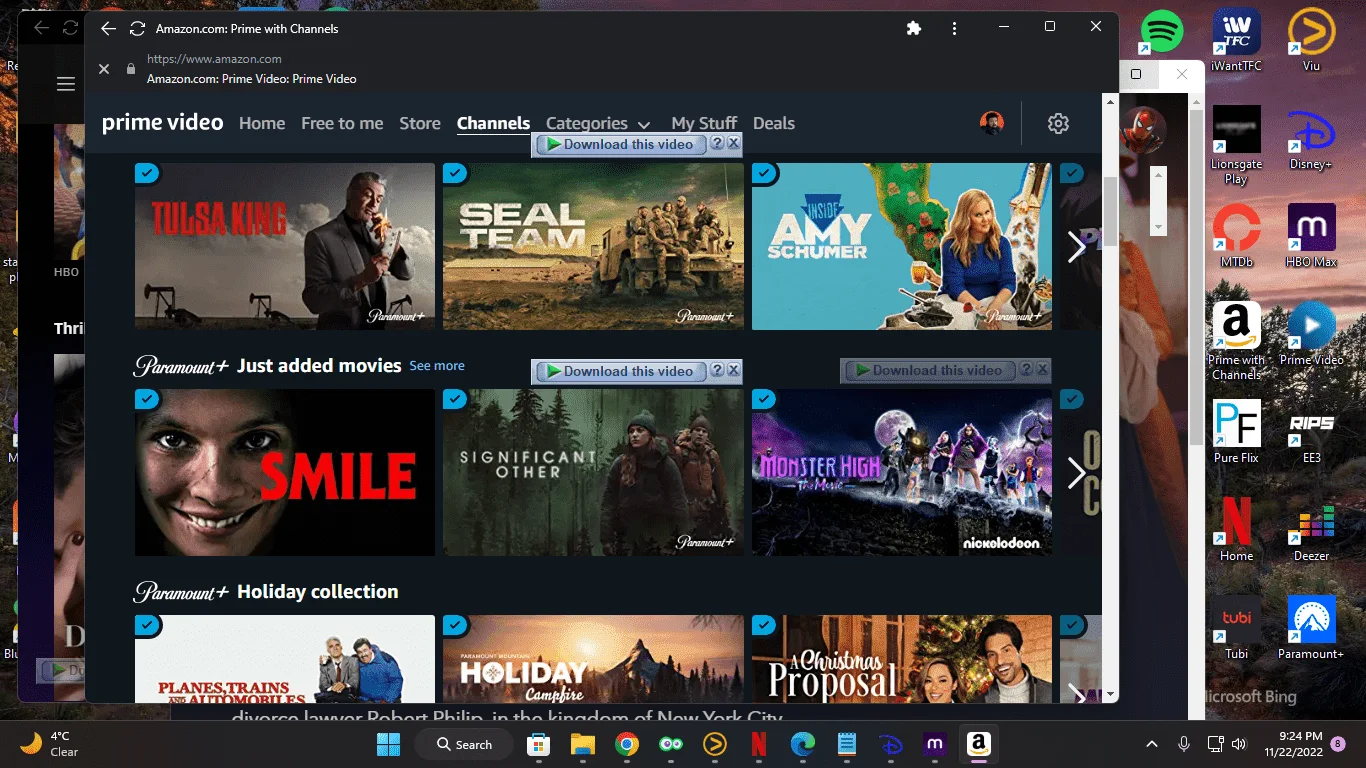Viewport: 1366px width, 768px height.
Task: Click the taskbar Search box
Action: (x=466, y=744)
